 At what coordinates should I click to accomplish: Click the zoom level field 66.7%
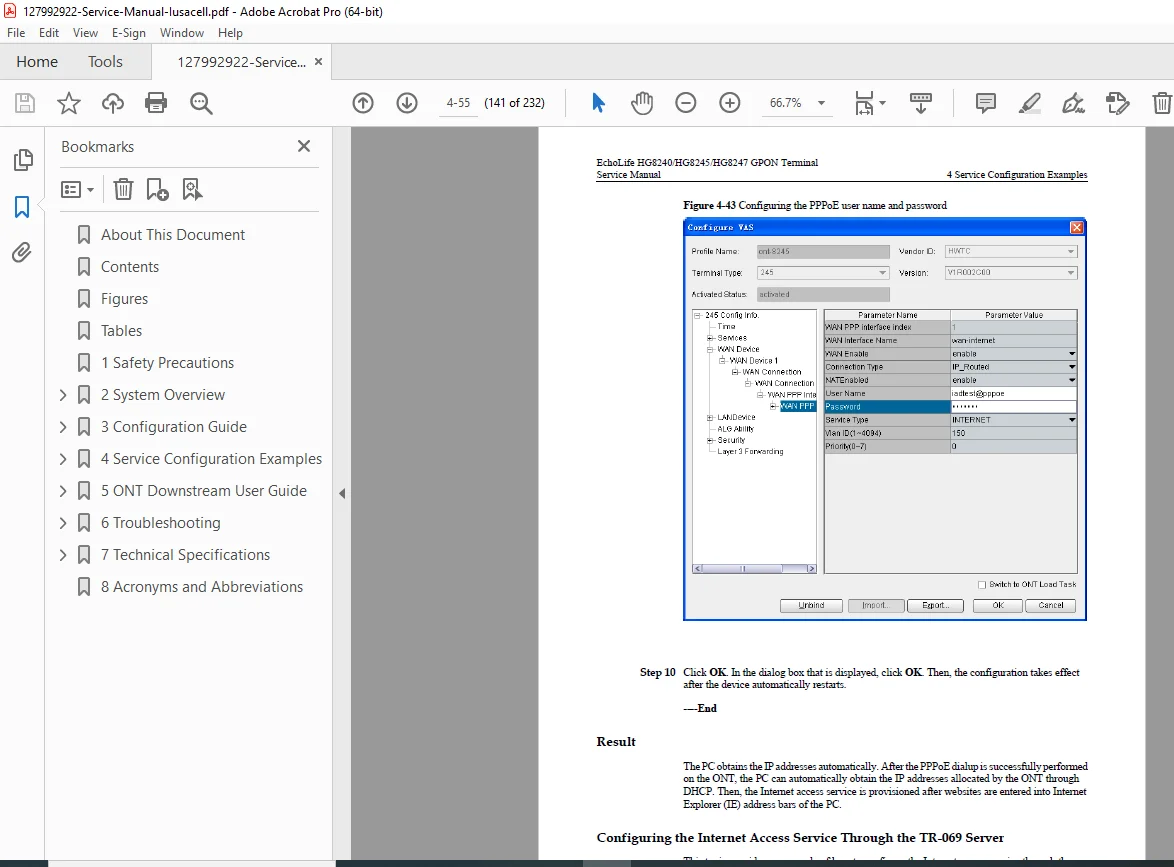click(785, 103)
